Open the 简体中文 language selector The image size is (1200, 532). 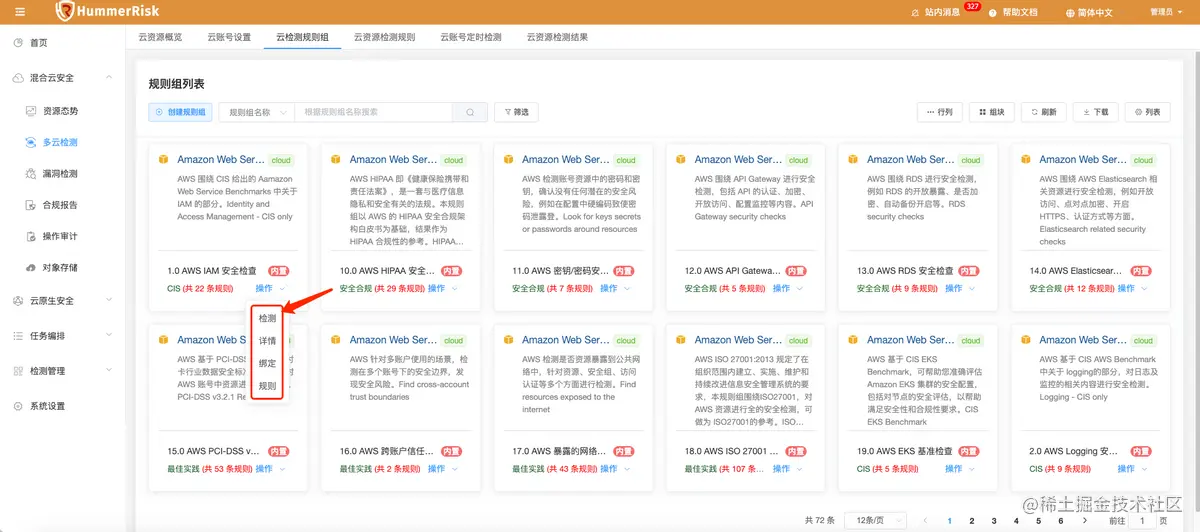tap(1089, 13)
